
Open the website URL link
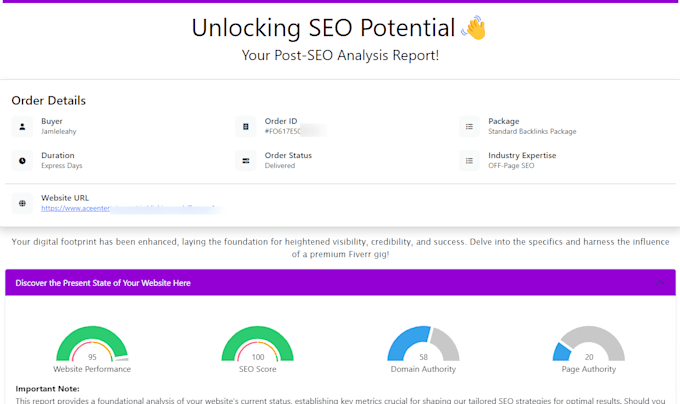(x=130, y=209)
